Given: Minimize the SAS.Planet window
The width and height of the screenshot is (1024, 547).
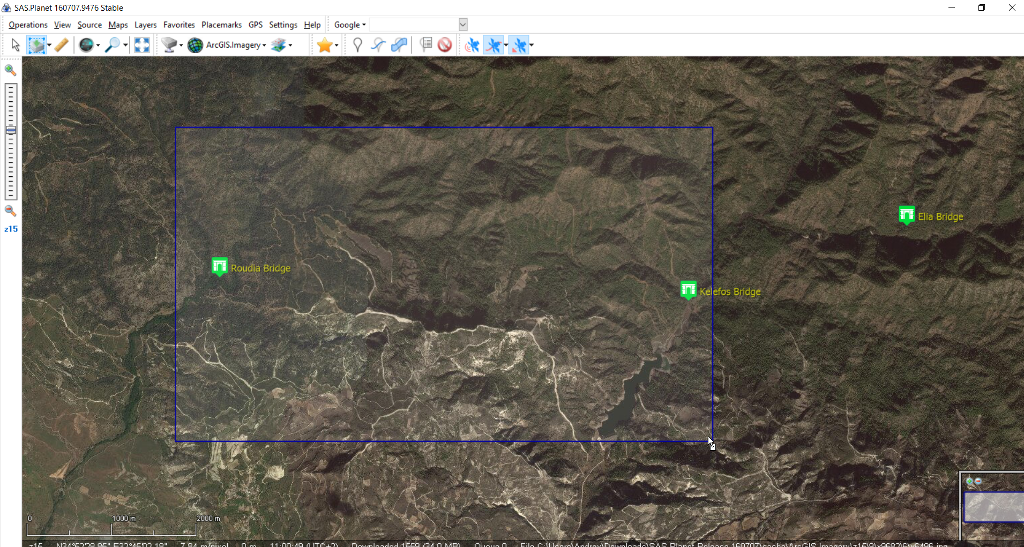Looking at the screenshot, I should (952, 8).
